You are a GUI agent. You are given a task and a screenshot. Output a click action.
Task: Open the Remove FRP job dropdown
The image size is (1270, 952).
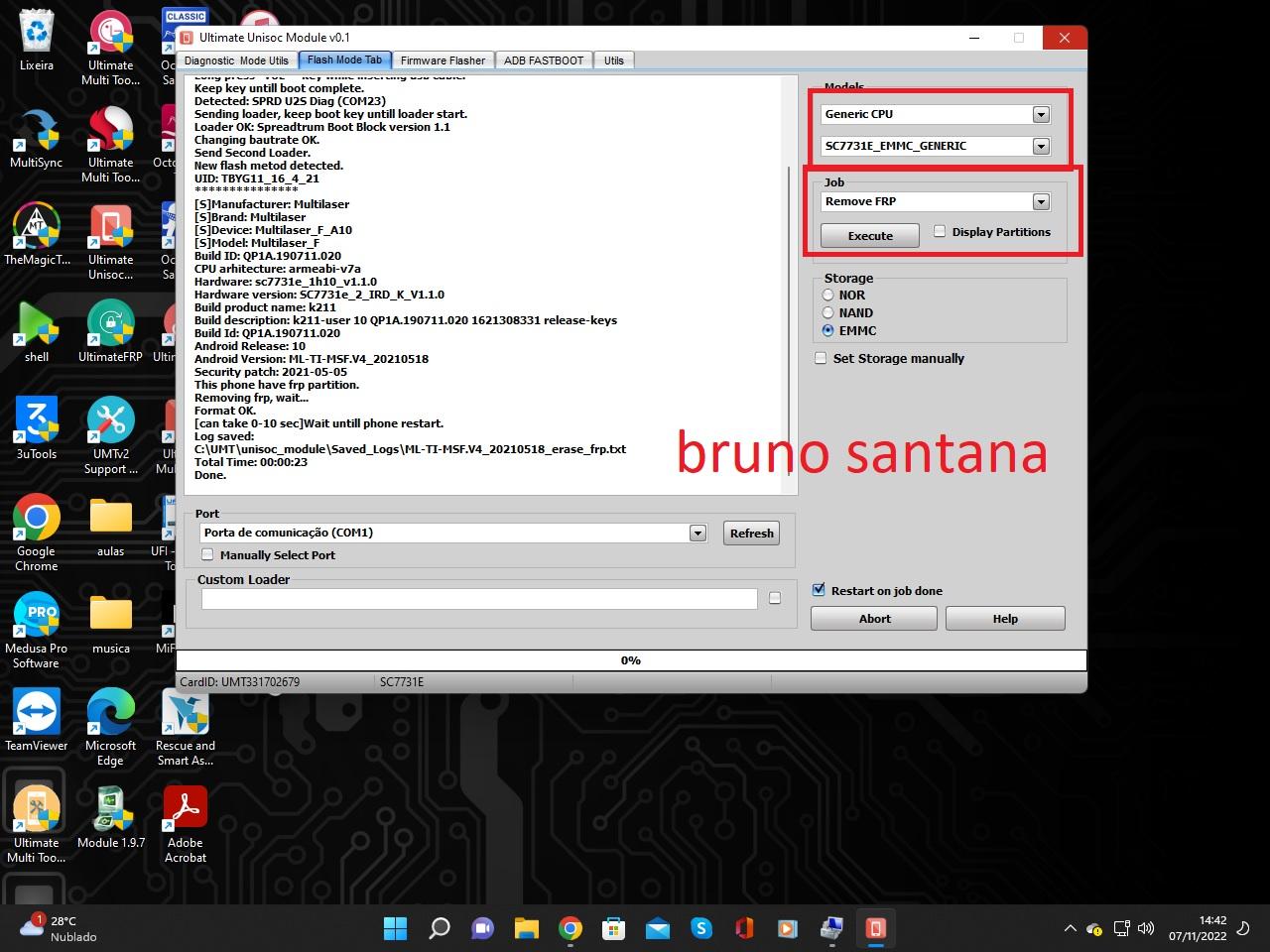1041,201
